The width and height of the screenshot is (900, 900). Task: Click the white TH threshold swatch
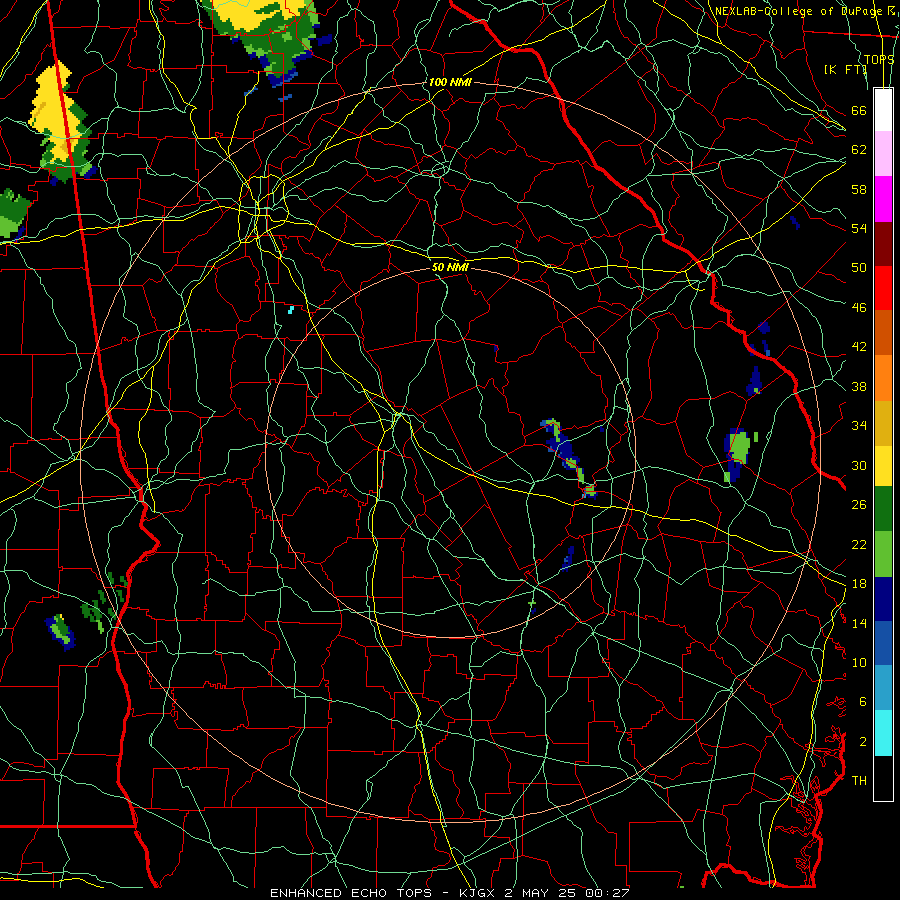[883, 778]
